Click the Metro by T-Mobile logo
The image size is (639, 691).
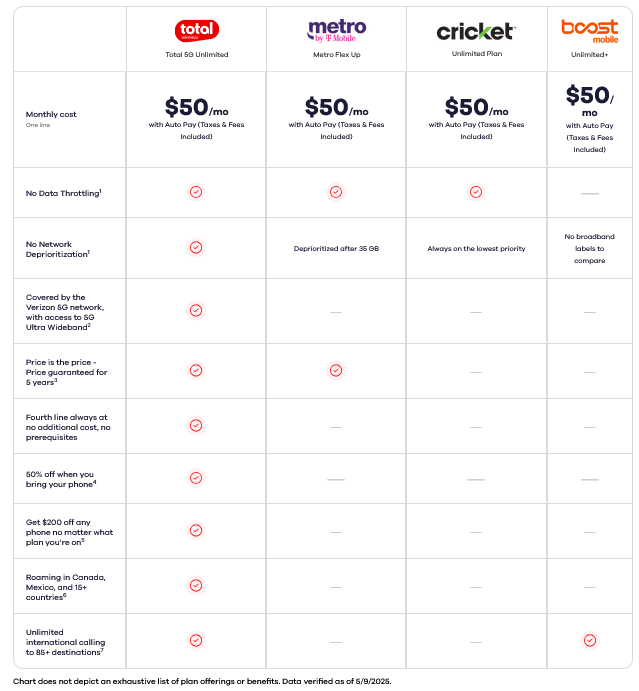tap(337, 31)
